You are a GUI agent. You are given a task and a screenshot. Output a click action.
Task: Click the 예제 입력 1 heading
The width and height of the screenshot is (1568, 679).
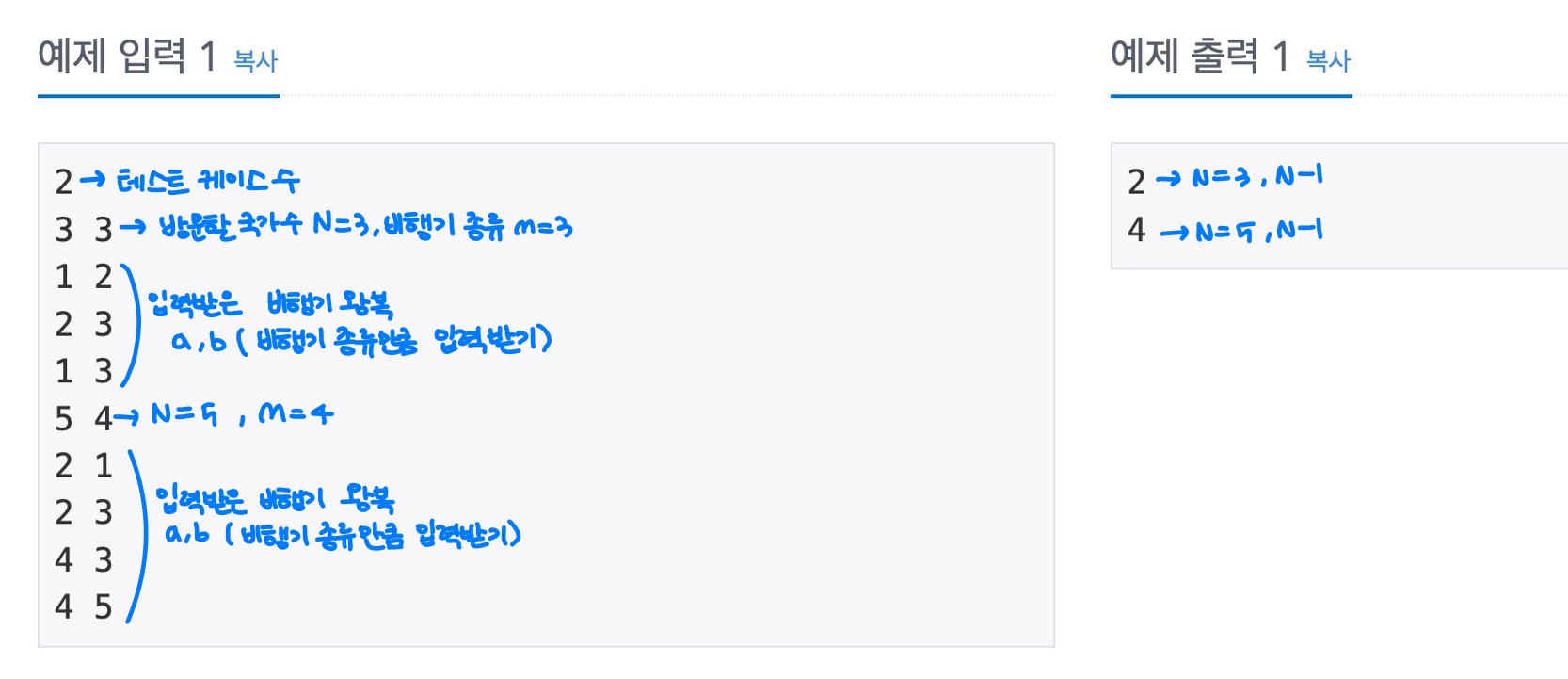tap(127, 57)
